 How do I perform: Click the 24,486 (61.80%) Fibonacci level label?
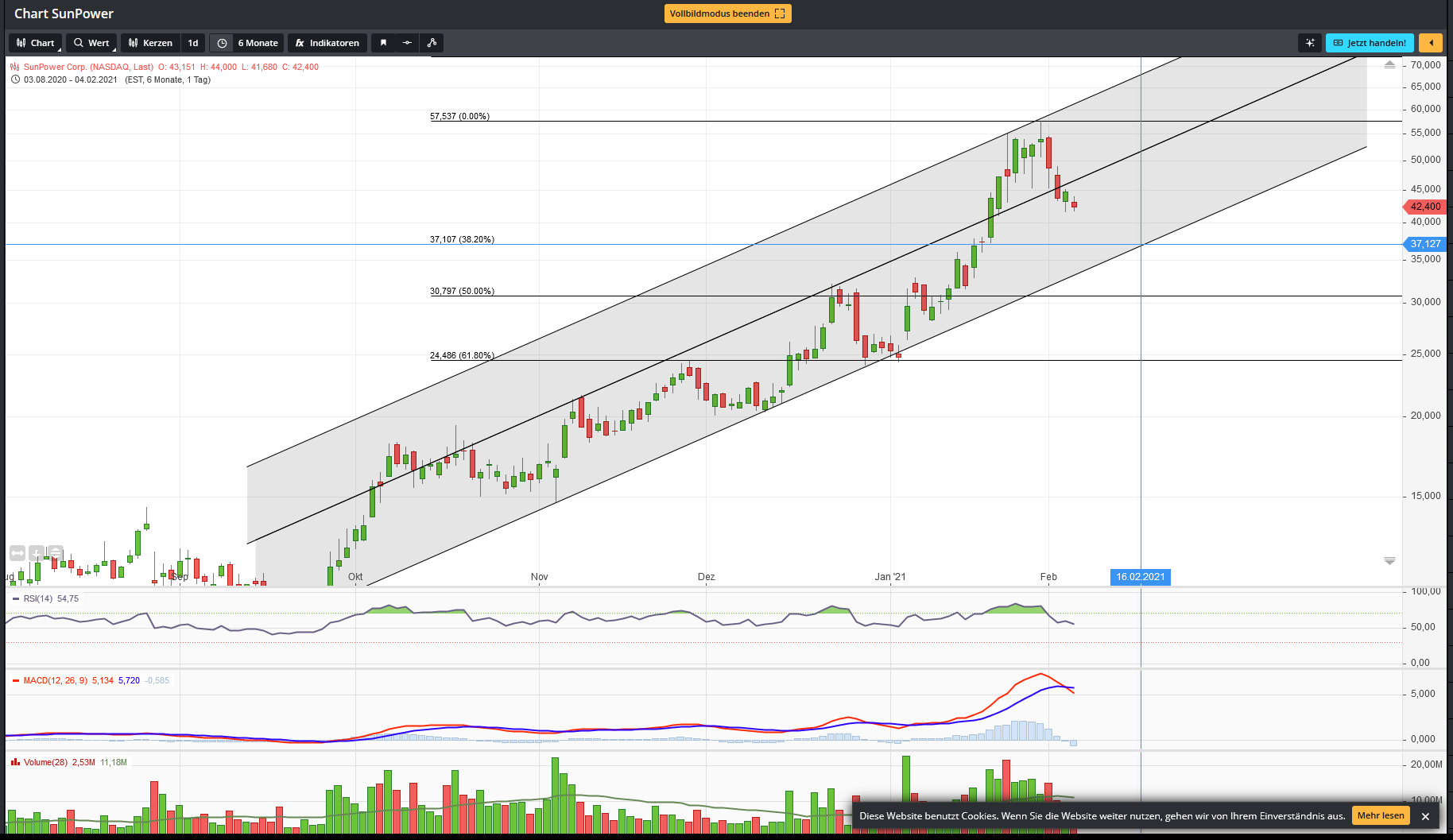coord(462,355)
